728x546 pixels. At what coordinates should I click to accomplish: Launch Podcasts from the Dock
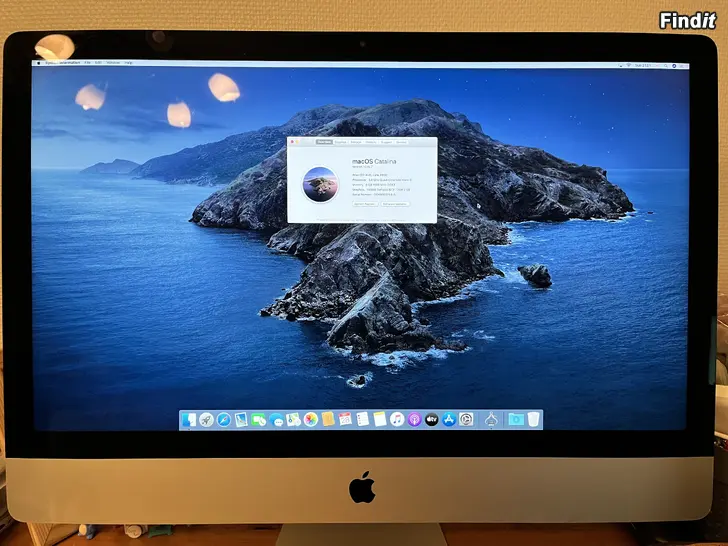click(415, 420)
